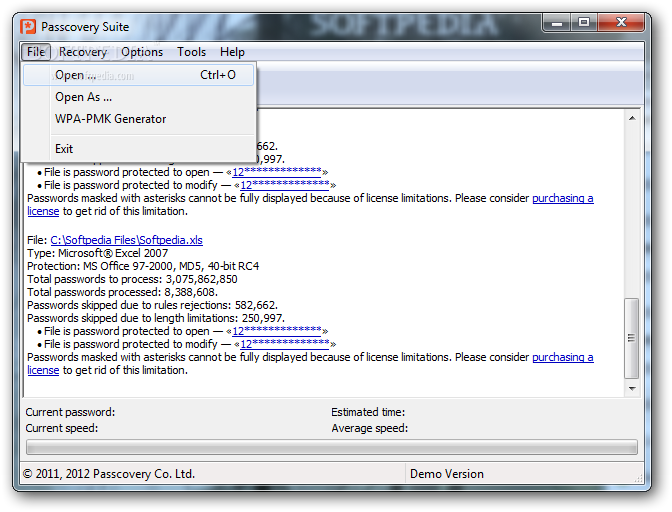Click first entry's password to modify link

285,185
